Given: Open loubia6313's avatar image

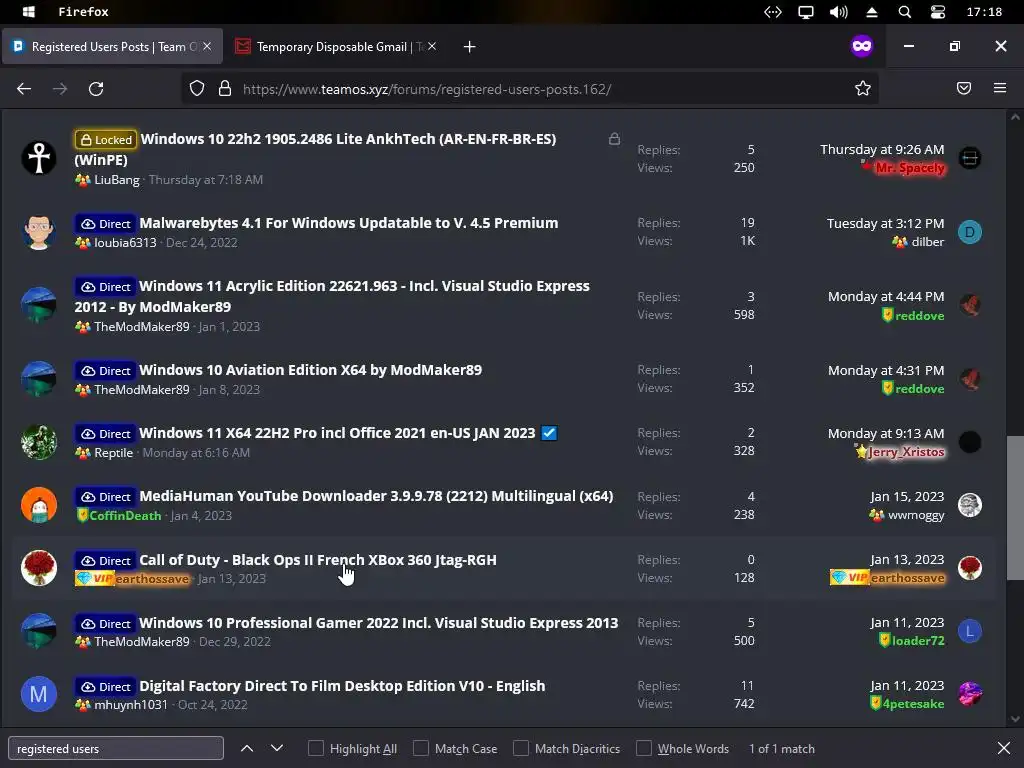Looking at the screenshot, I should (x=39, y=232).
